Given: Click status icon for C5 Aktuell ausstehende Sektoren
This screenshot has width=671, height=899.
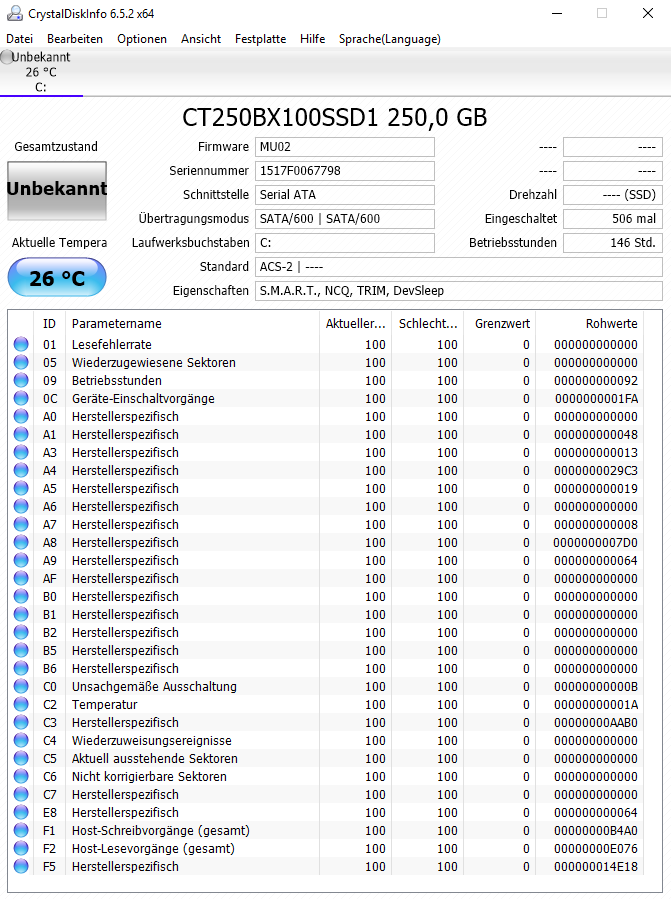Looking at the screenshot, I should [21, 758].
